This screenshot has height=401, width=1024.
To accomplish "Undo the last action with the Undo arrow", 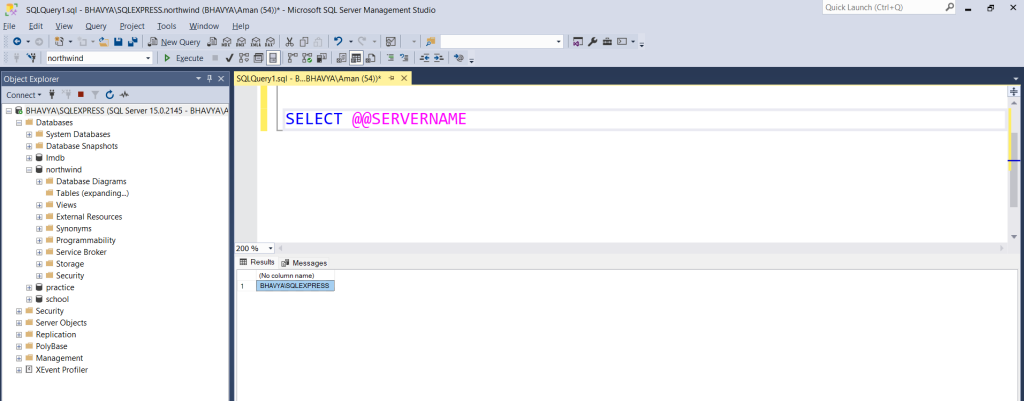I will [338, 42].
